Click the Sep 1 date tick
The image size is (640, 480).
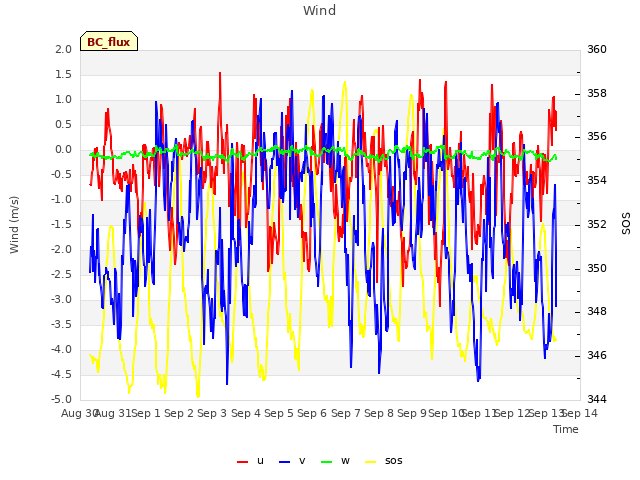point(146,413)
